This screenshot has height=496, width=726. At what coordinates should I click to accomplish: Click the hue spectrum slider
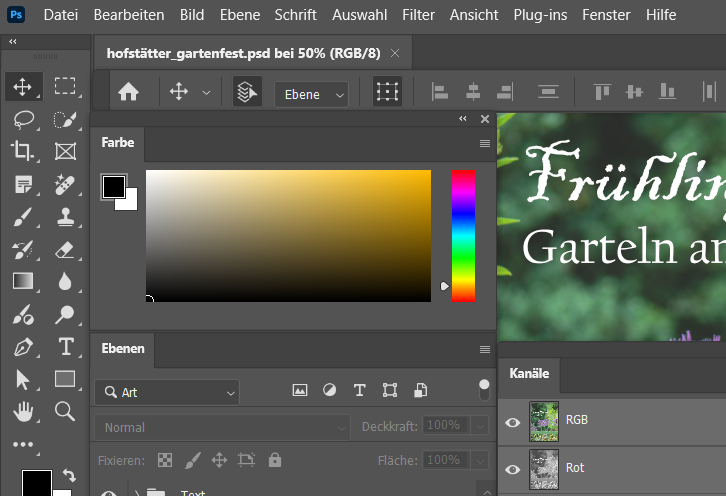tap(463, 235)
